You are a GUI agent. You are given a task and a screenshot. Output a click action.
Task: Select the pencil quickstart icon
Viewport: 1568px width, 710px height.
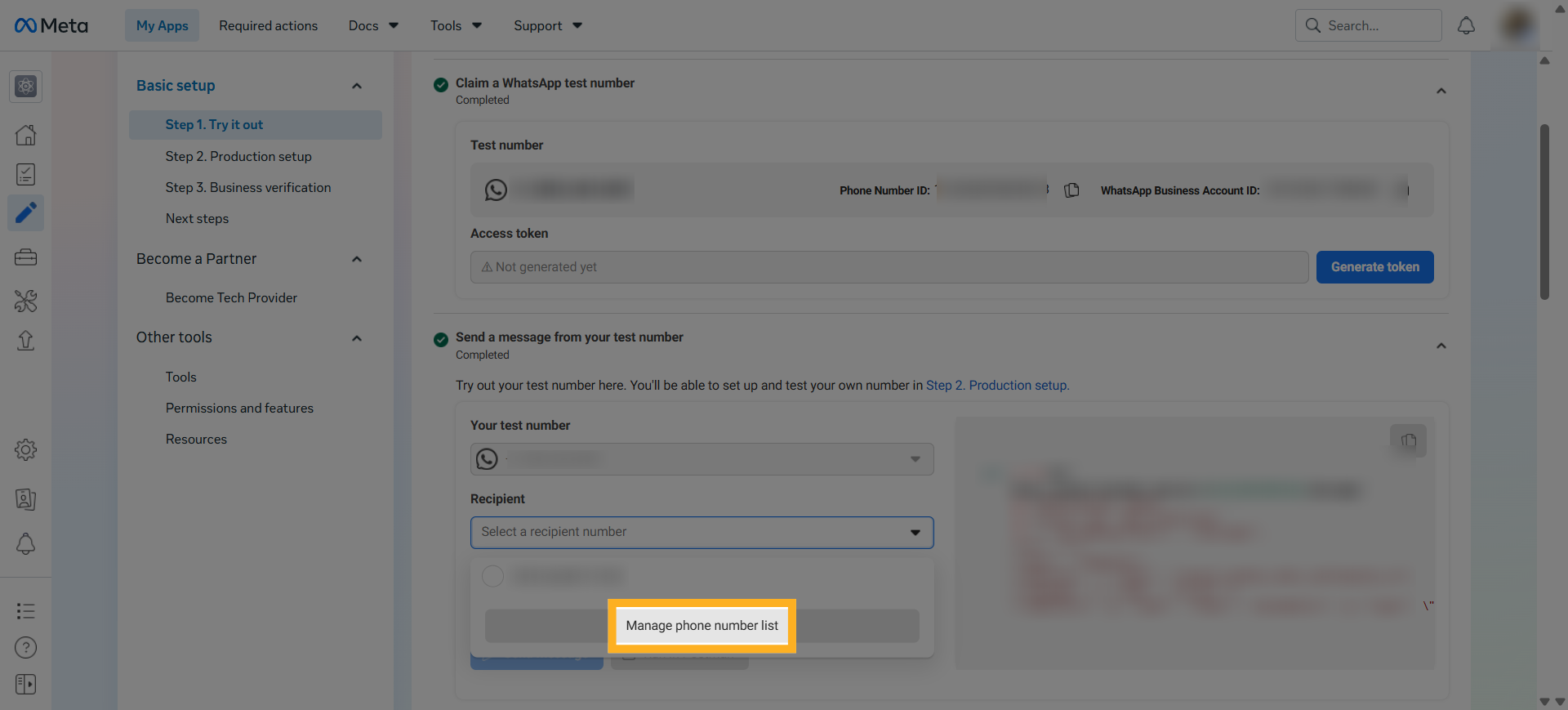(25, 213)
